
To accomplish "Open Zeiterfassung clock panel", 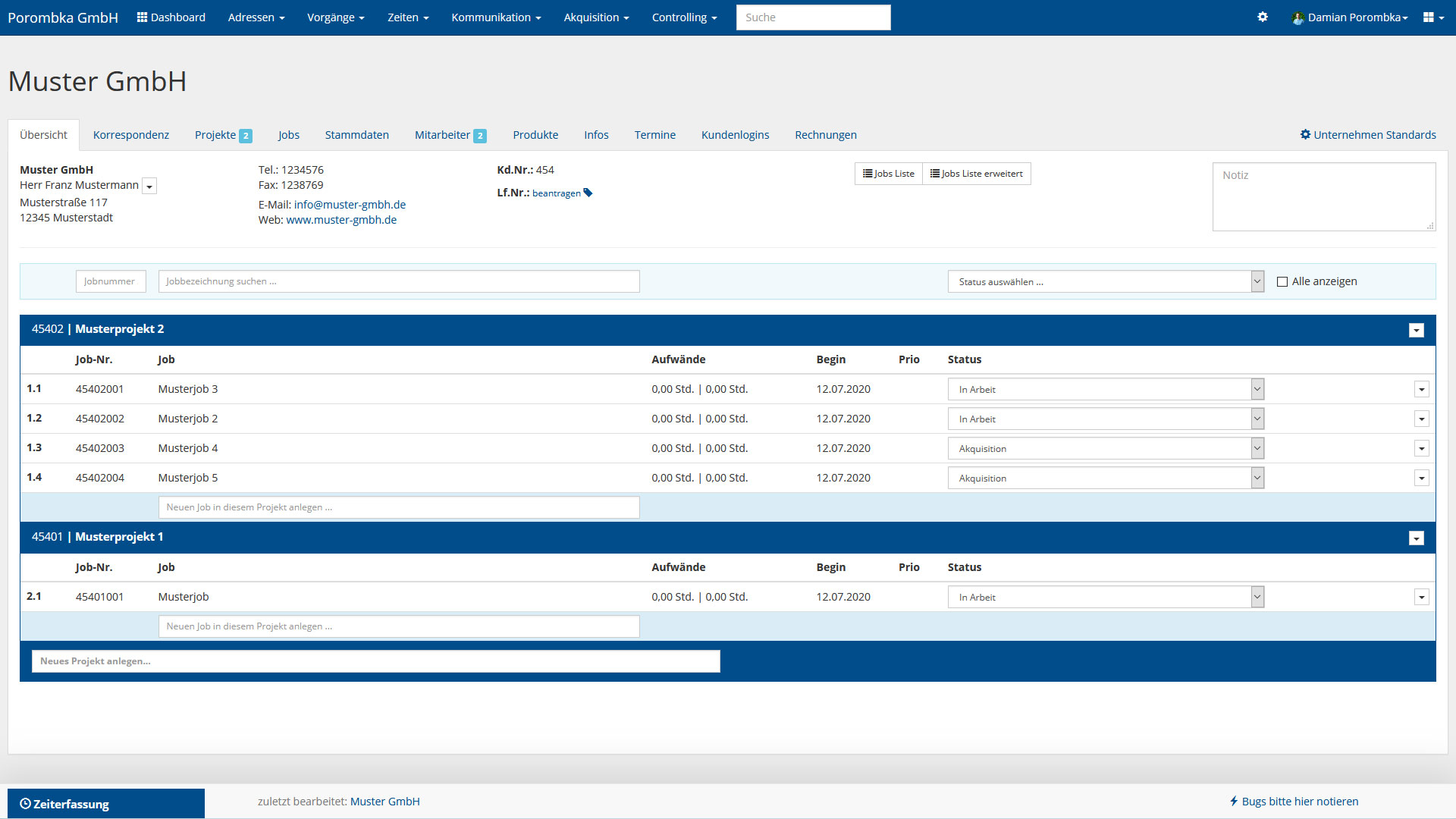I will pos(106,804).
